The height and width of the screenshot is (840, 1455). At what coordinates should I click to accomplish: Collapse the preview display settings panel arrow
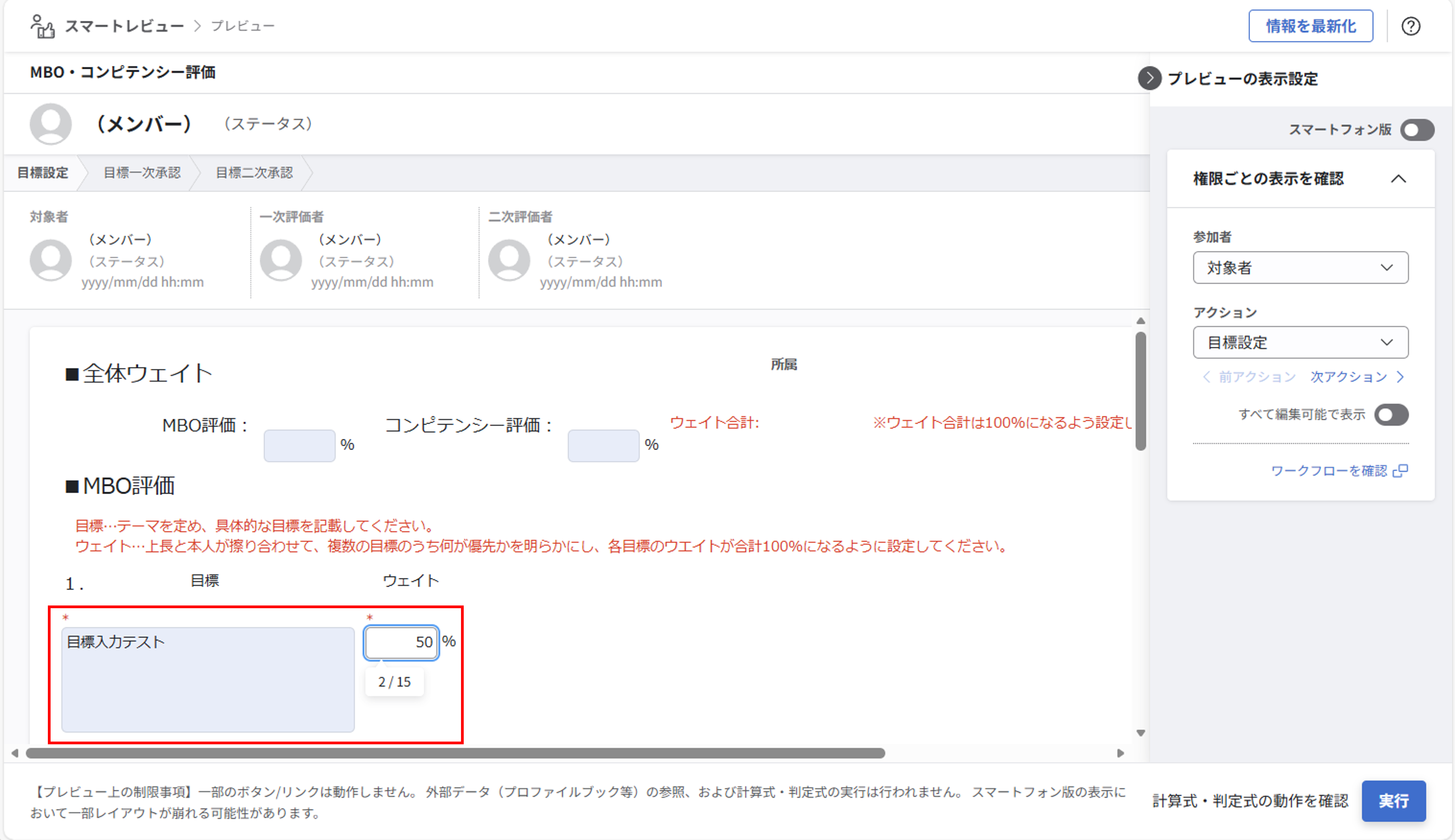coord(1149,78)
